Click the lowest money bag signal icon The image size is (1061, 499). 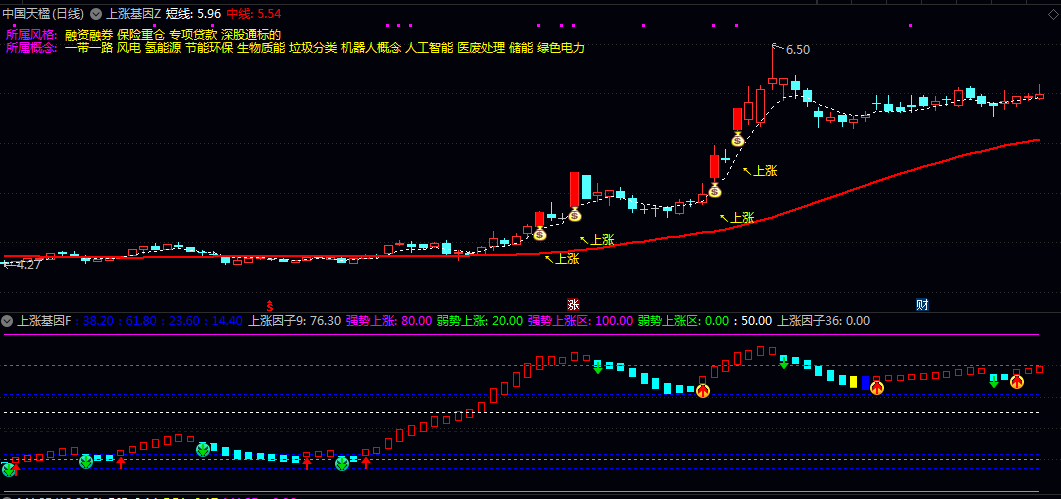pyautogui.click(x=539, y=234)
